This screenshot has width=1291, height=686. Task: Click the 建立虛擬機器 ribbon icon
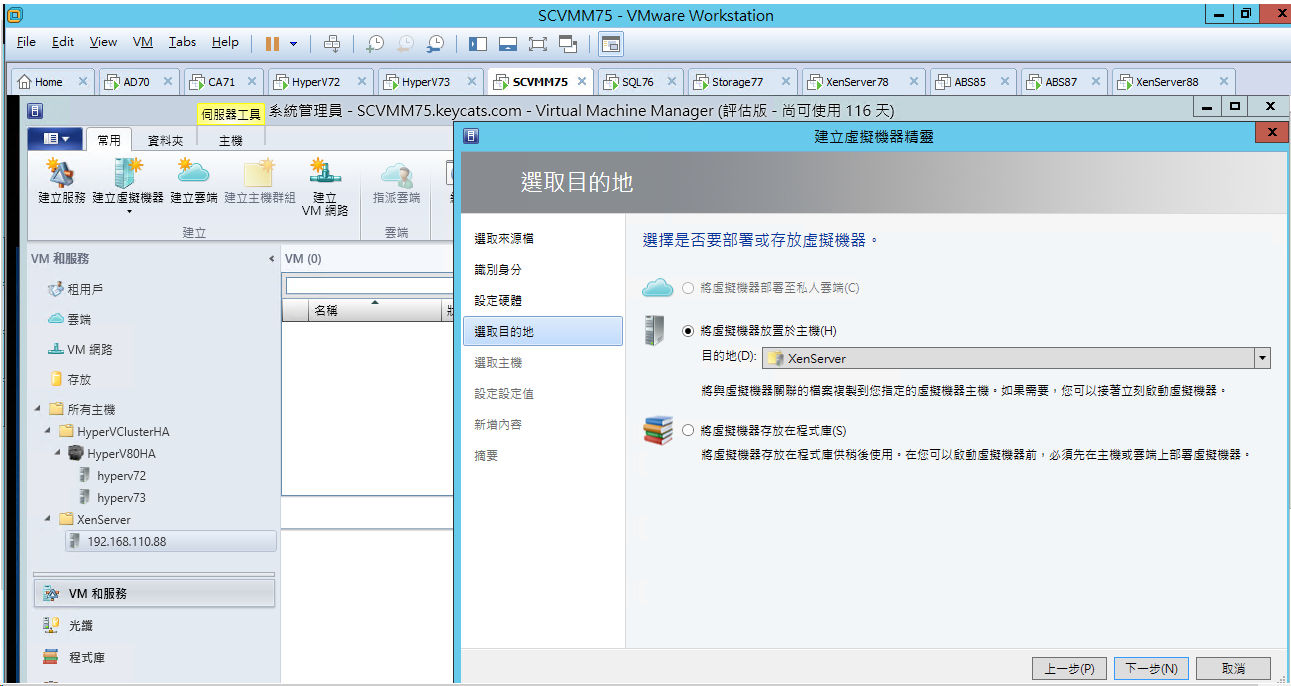(128, 175)
